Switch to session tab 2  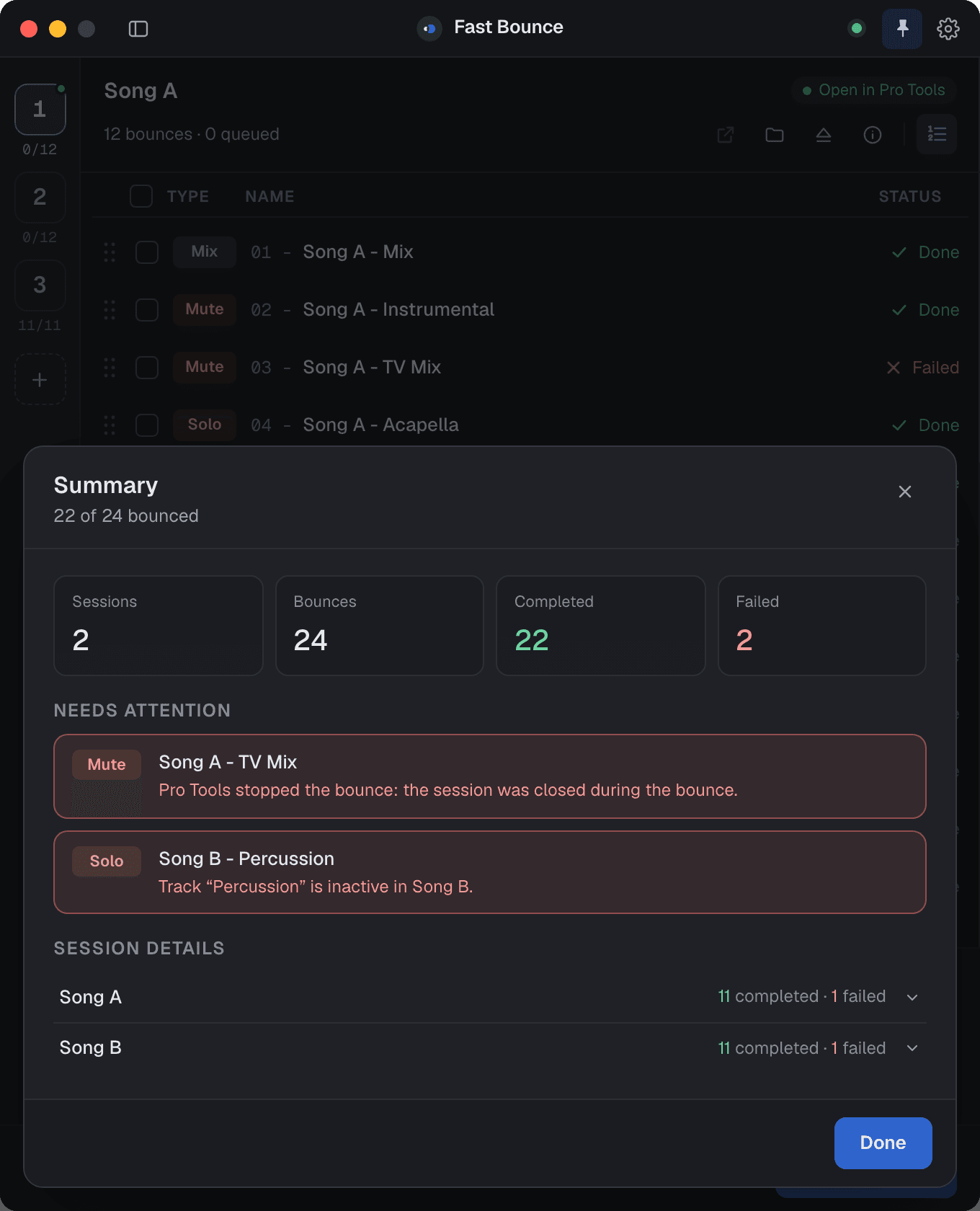40,198
